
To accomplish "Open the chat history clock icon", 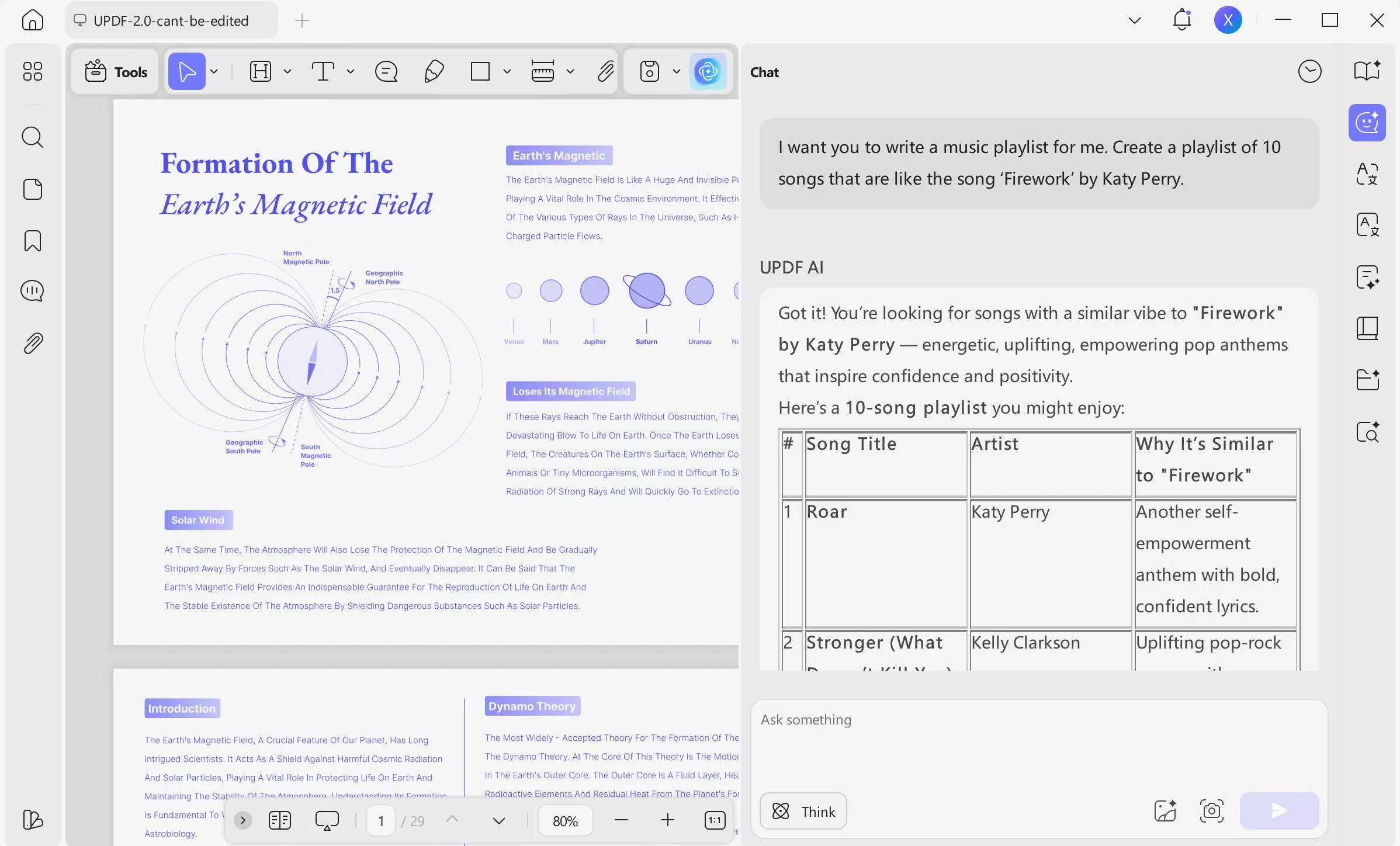I will coord(1309,71).
